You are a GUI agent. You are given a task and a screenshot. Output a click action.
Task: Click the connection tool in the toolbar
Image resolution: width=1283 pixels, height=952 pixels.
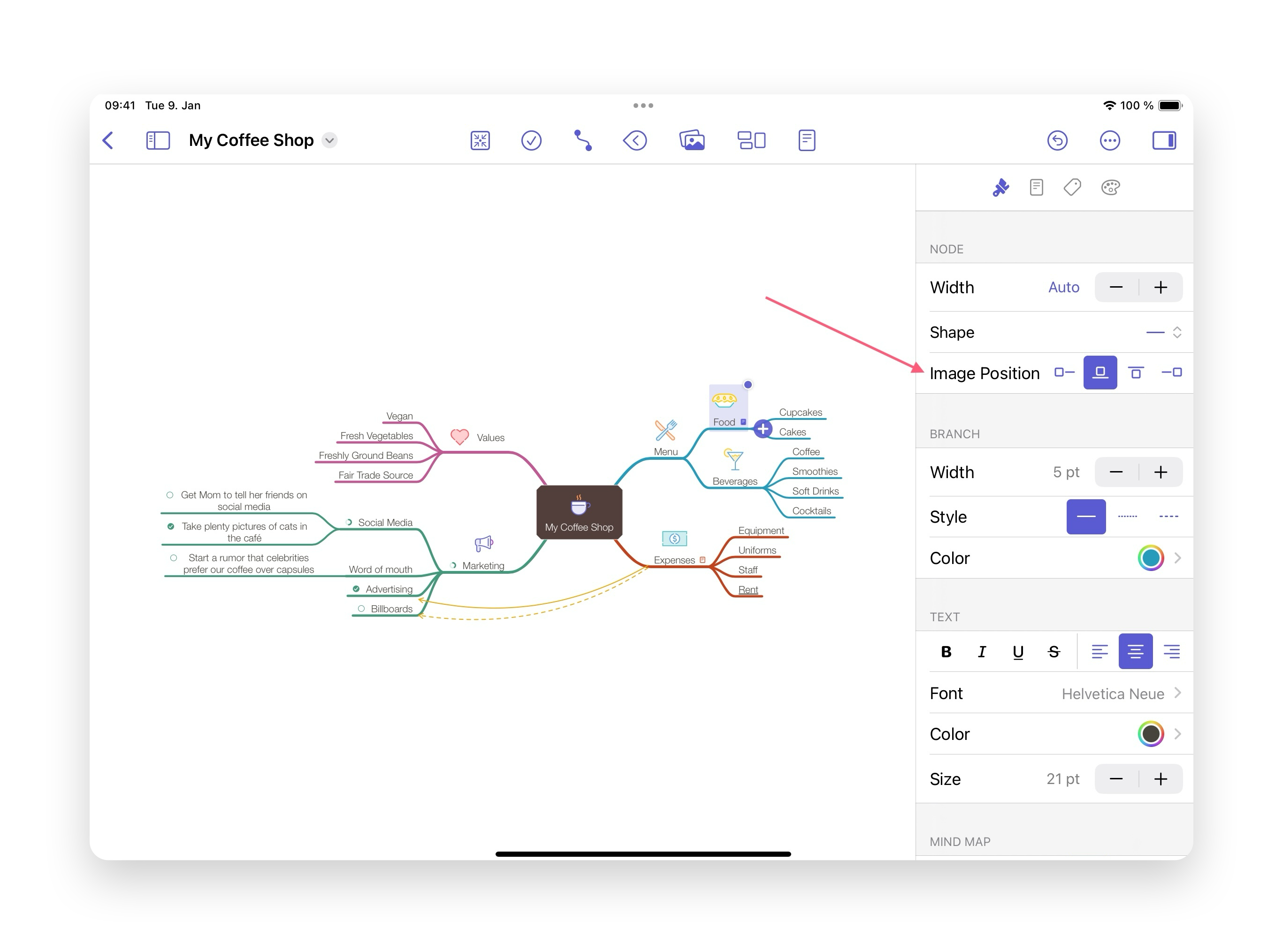[582, 140]
